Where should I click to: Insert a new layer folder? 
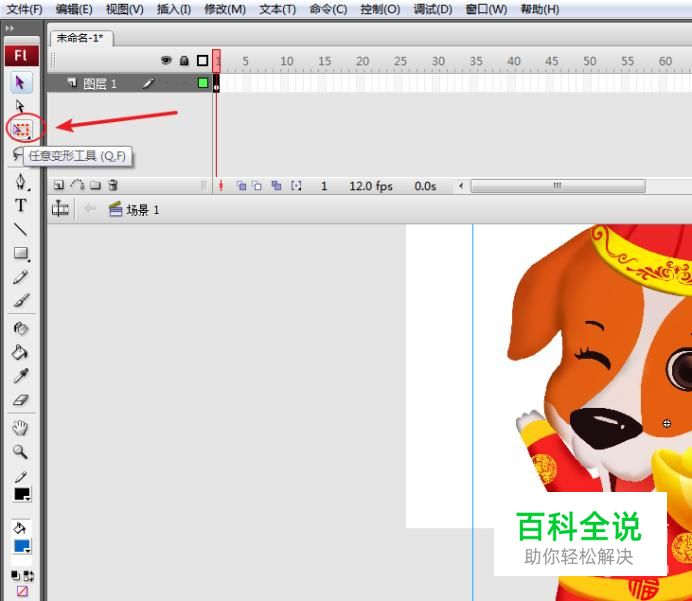pos(95,185)
